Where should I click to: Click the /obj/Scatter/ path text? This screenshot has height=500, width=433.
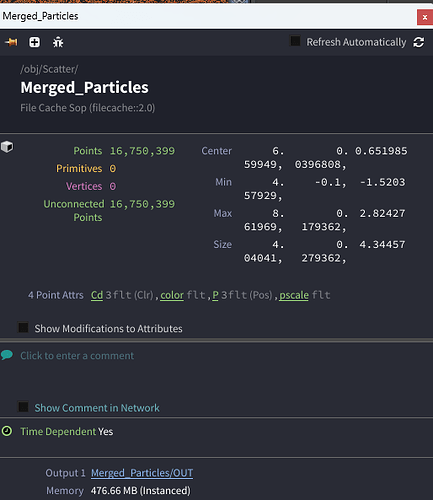click(49, 69)
